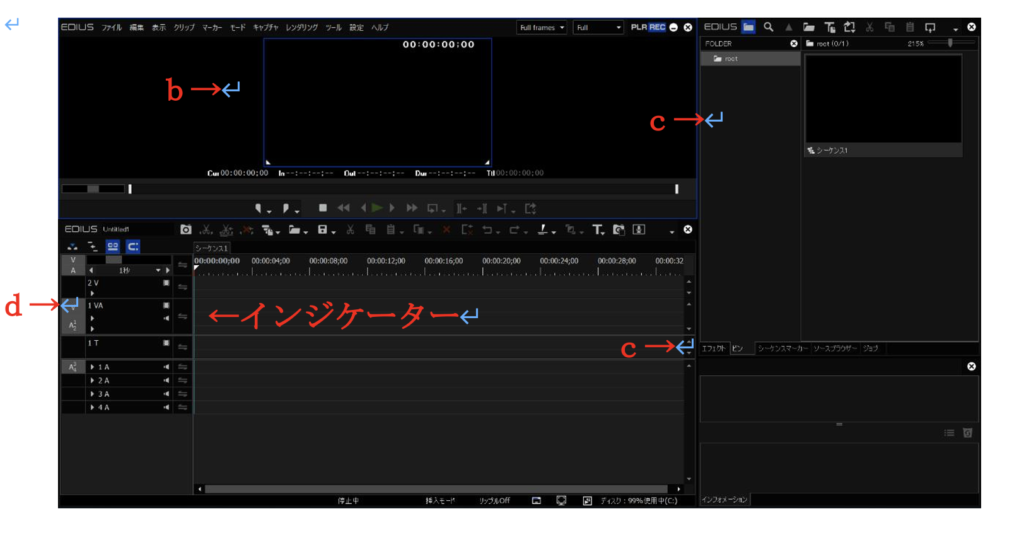Click the export button in player controls

click(530, 208)
